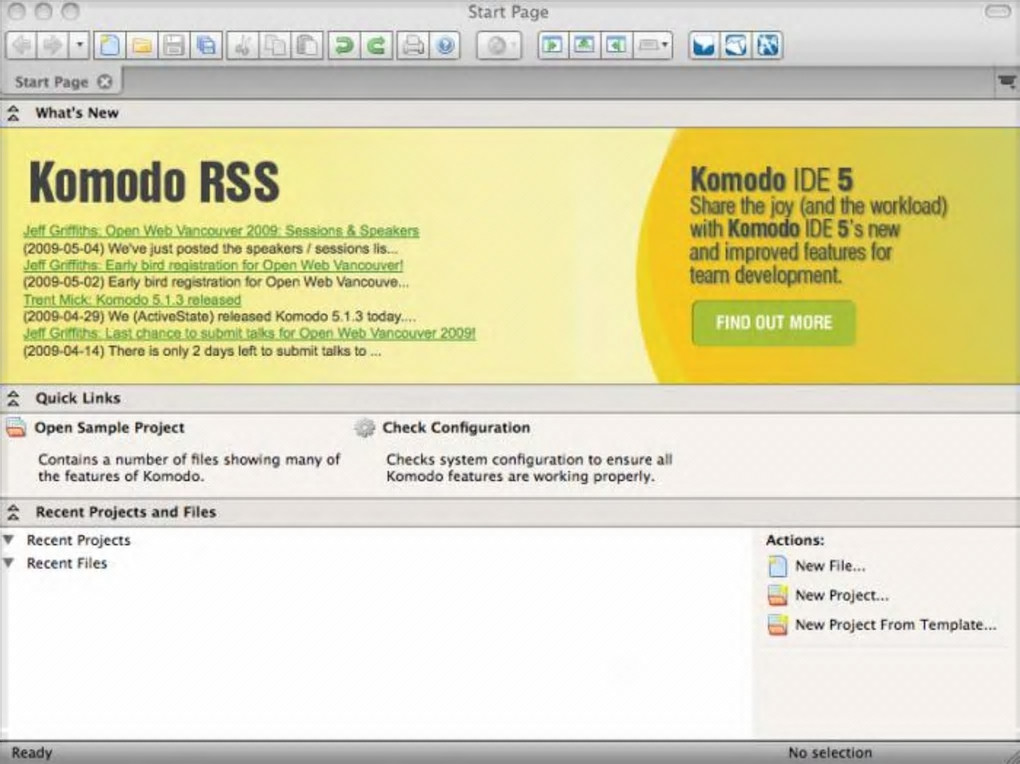Click the Ready status bar text
Viewport: 1020px width, 764px height.
click(x=31, y=753)
